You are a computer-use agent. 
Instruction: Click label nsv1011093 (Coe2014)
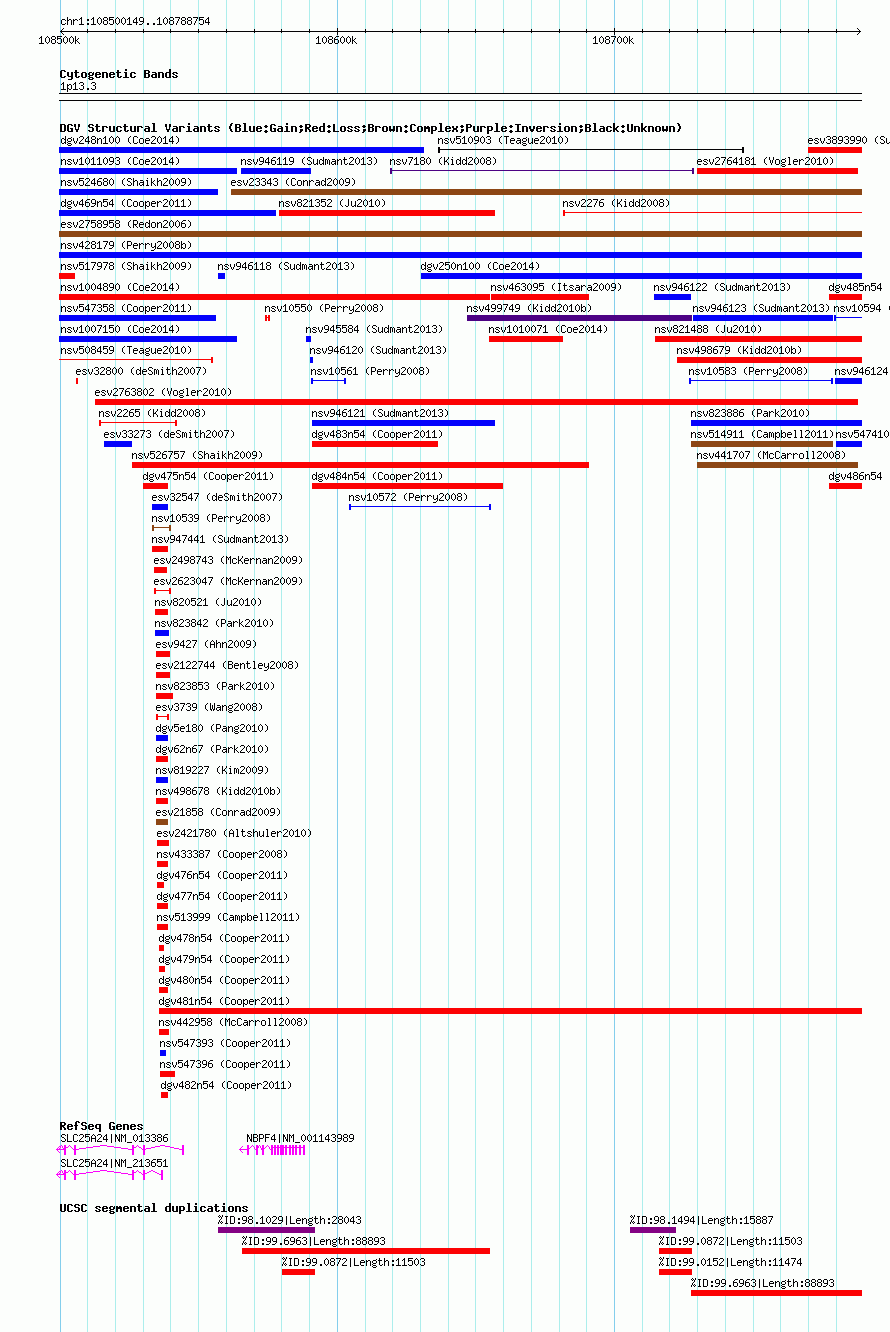pos(120,161)
